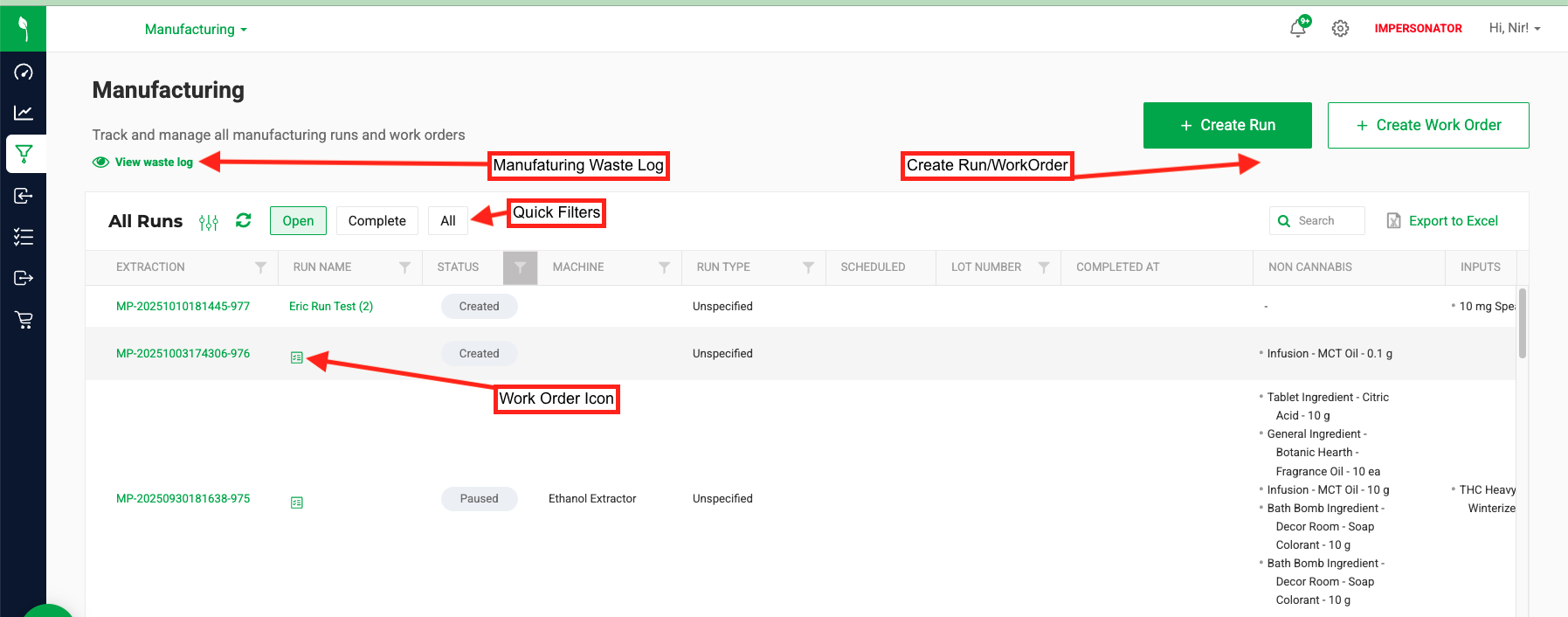Image resolution: width=1568 pixels, height=617 pixels.
Task: Sort by the Scheduled column header
Action: coord(873,267)
